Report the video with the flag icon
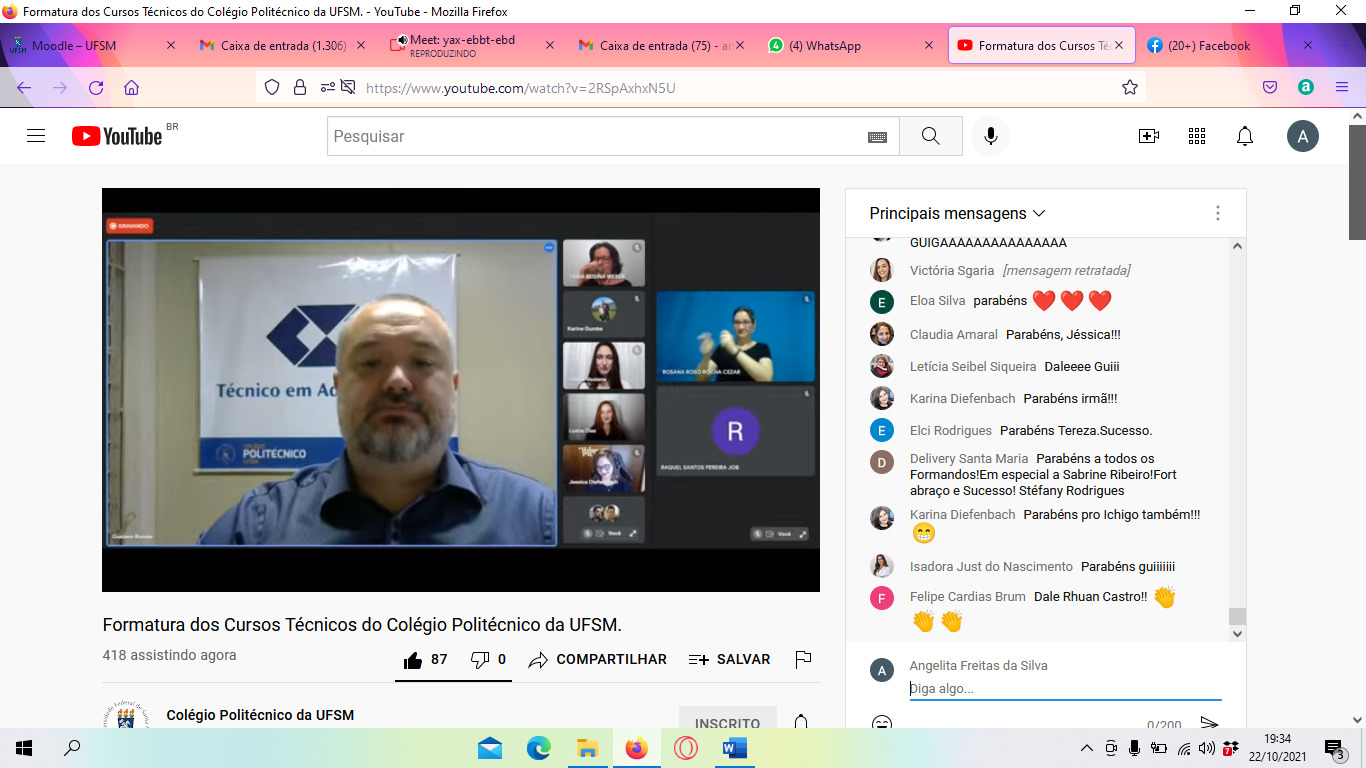The image size is (1366, 768). [x=802, y=659]
